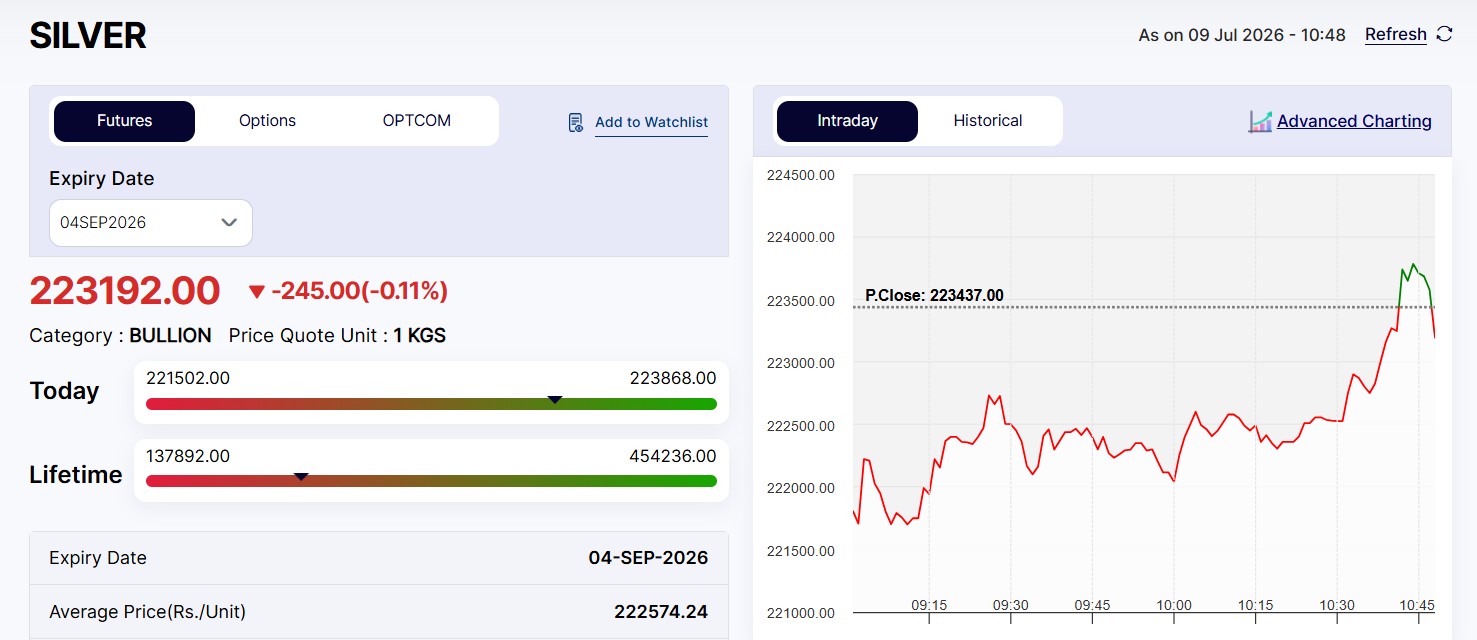Open the Advanced Charting link

click(x=1354, y=121)
